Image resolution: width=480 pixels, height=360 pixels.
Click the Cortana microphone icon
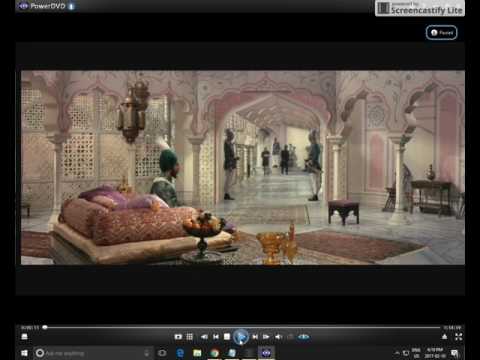147,353
